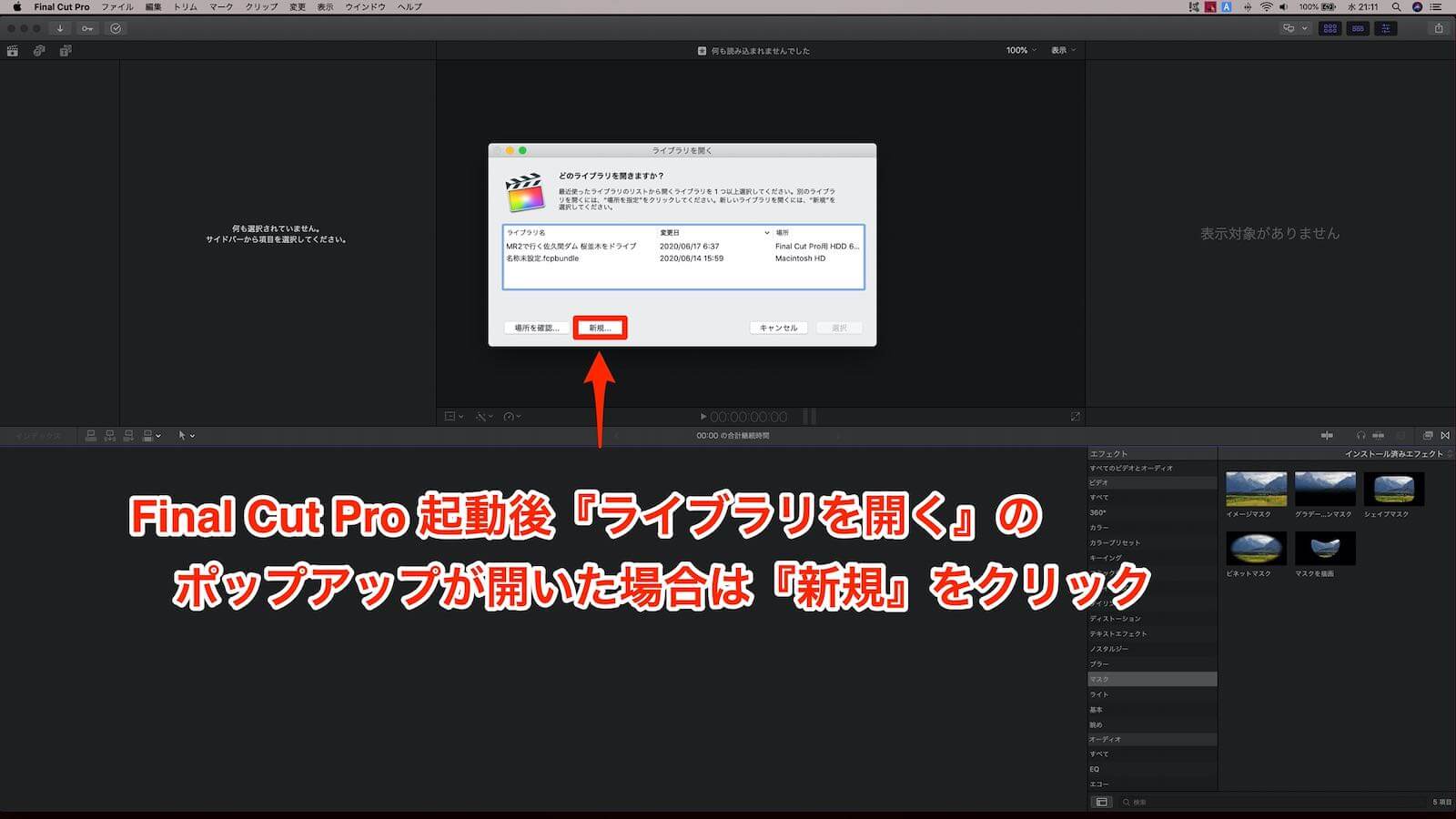Toggle the browser layout button in toolbar
The width and height of the screenshot is (1456, 819).
pos(1330,28)
